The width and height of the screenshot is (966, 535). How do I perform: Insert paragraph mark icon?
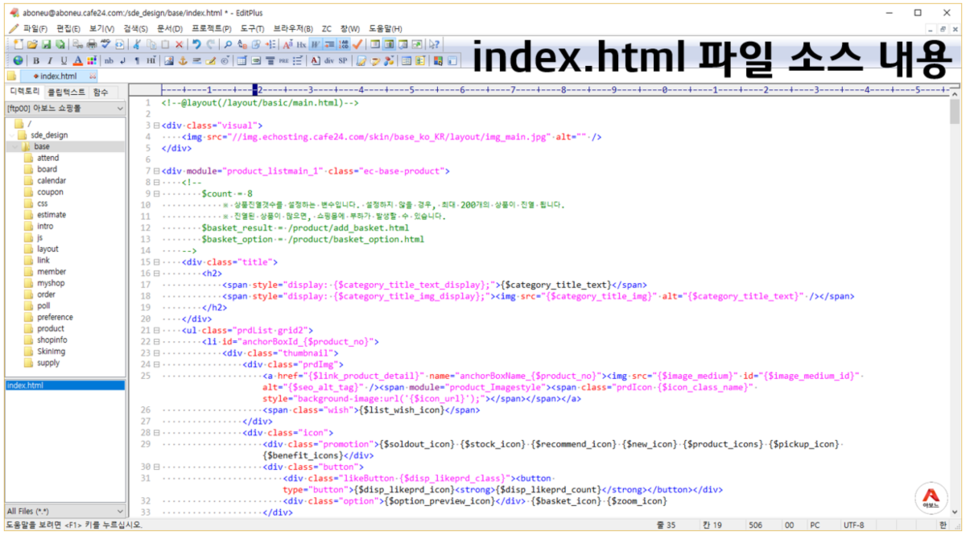pyautogui.click(x=137, y=60)
